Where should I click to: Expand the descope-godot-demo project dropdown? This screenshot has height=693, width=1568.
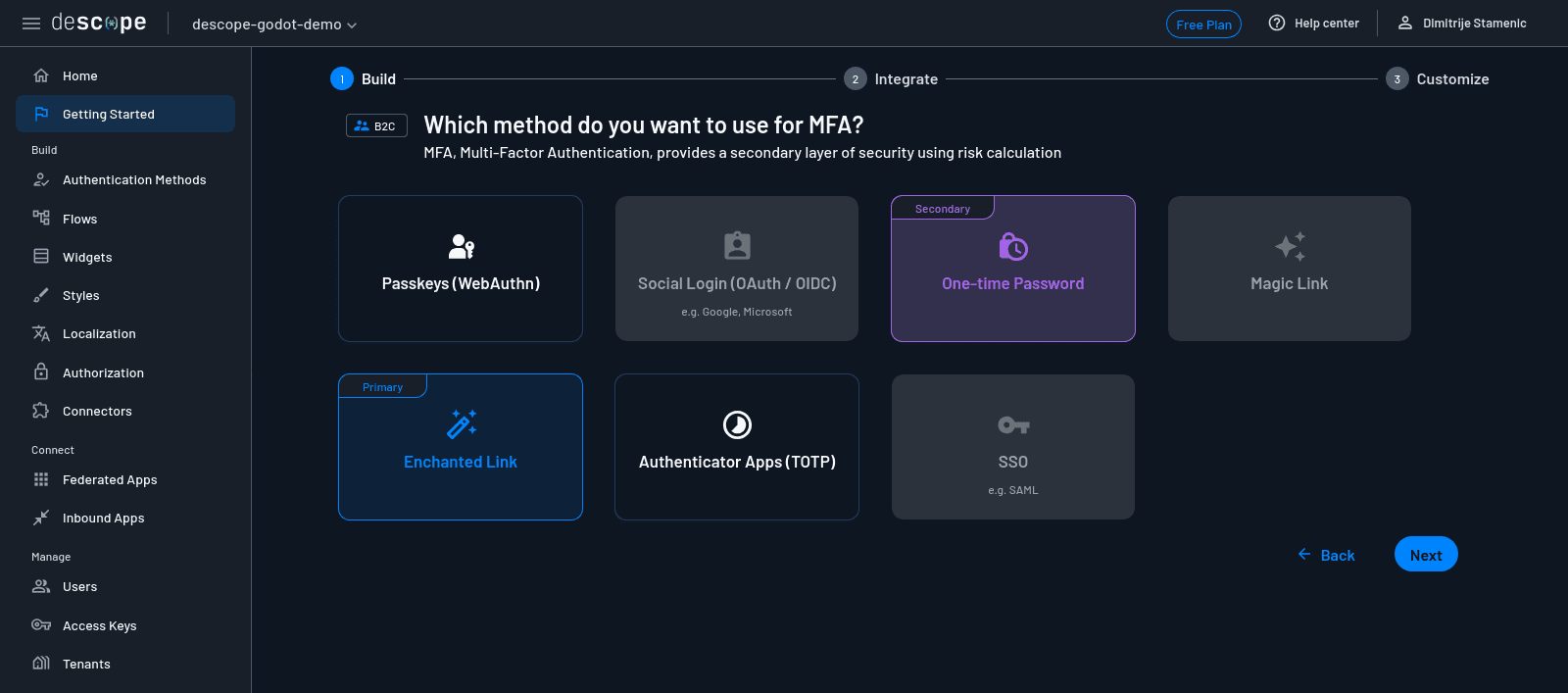click(274, 25)
